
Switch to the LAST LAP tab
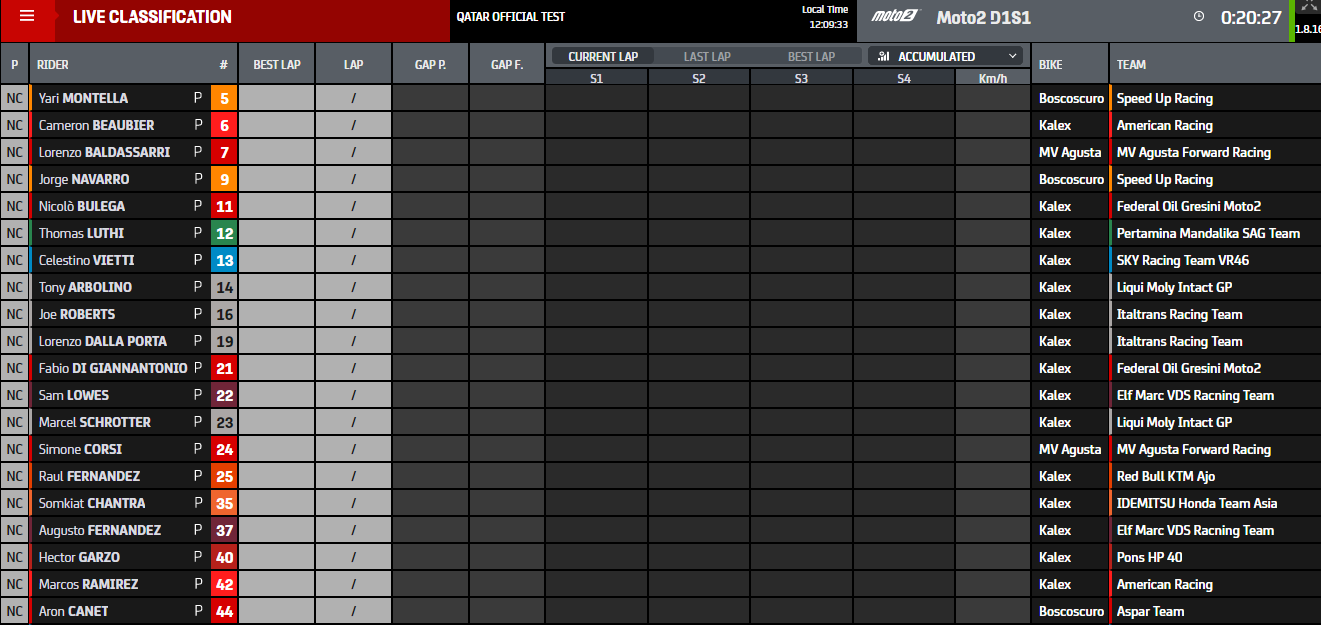[x=707, y=56]
